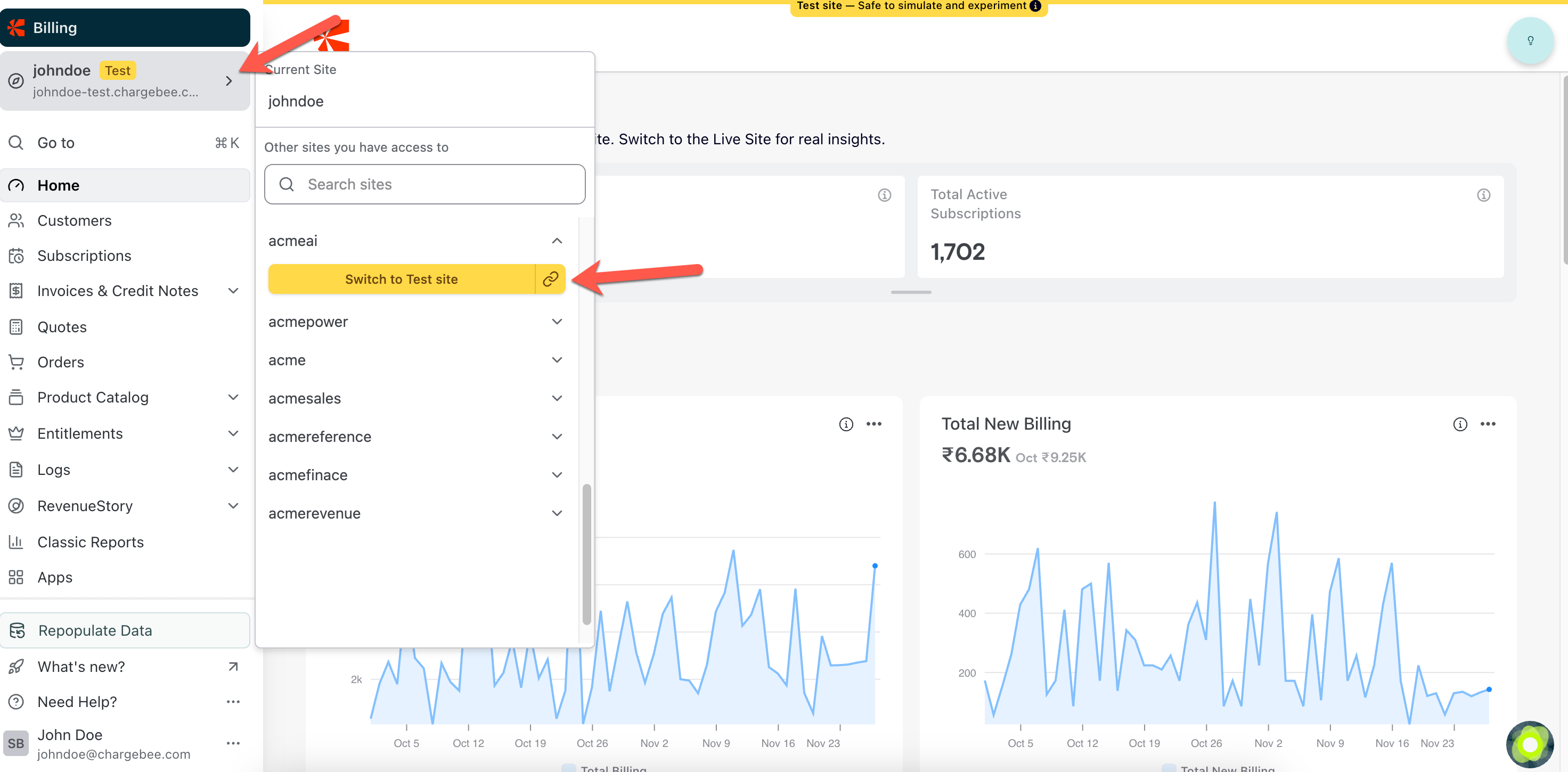Click the Switch to Test site button

pos(401,278)
